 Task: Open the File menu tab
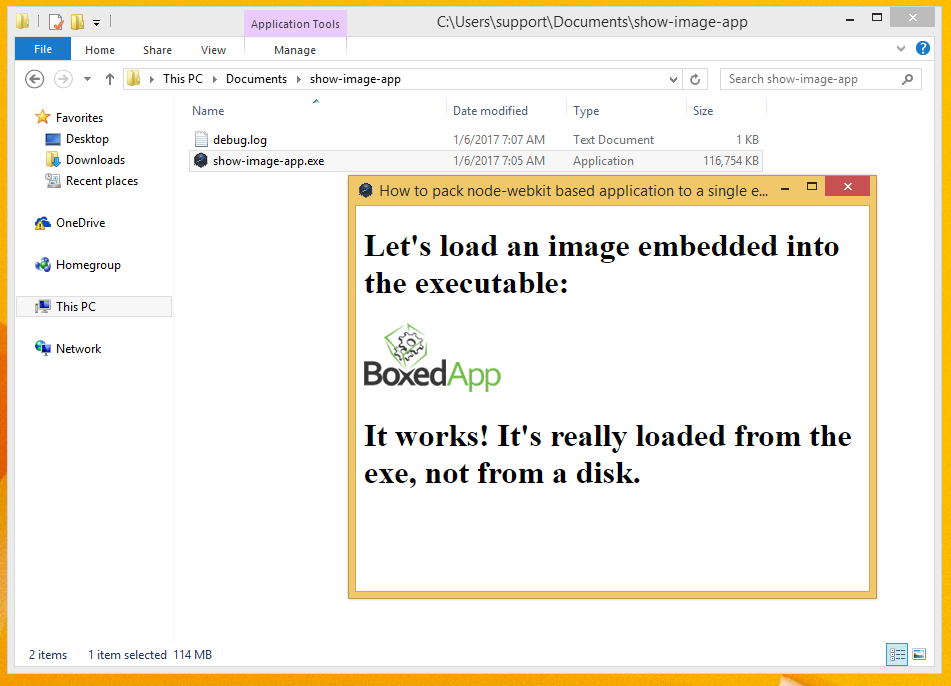43,50
